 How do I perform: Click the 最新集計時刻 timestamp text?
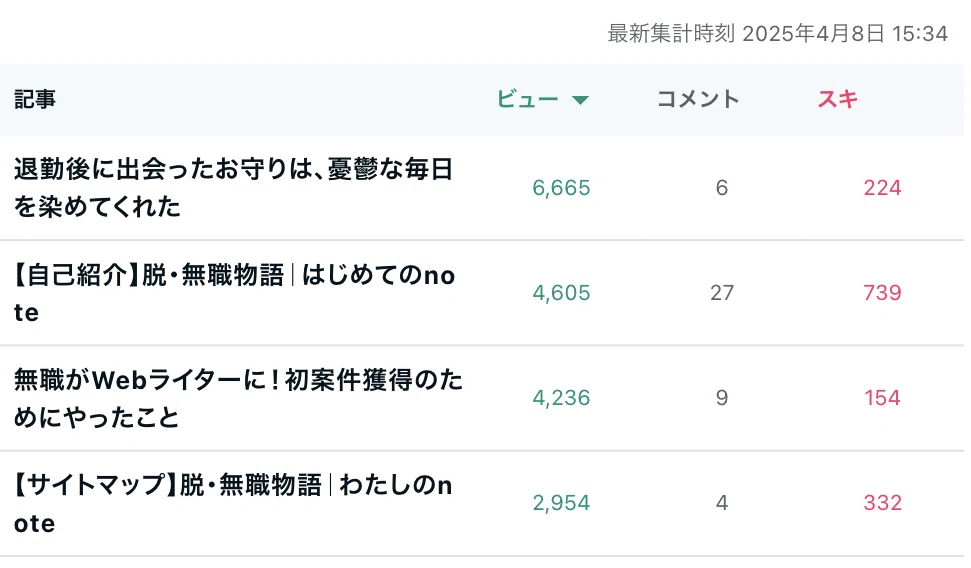click(x=778, y=33)
